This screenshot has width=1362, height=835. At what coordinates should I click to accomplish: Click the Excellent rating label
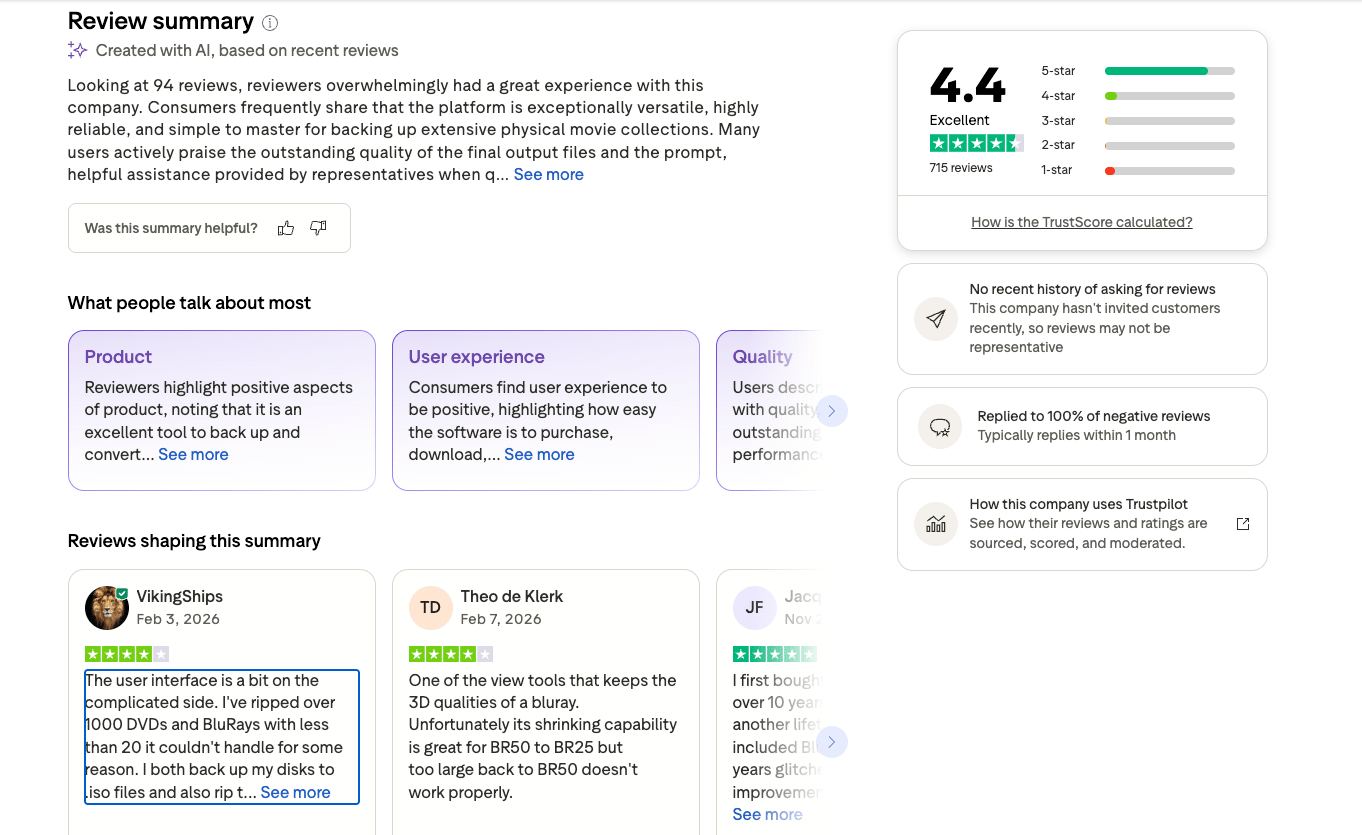click(x=960, y=120)
